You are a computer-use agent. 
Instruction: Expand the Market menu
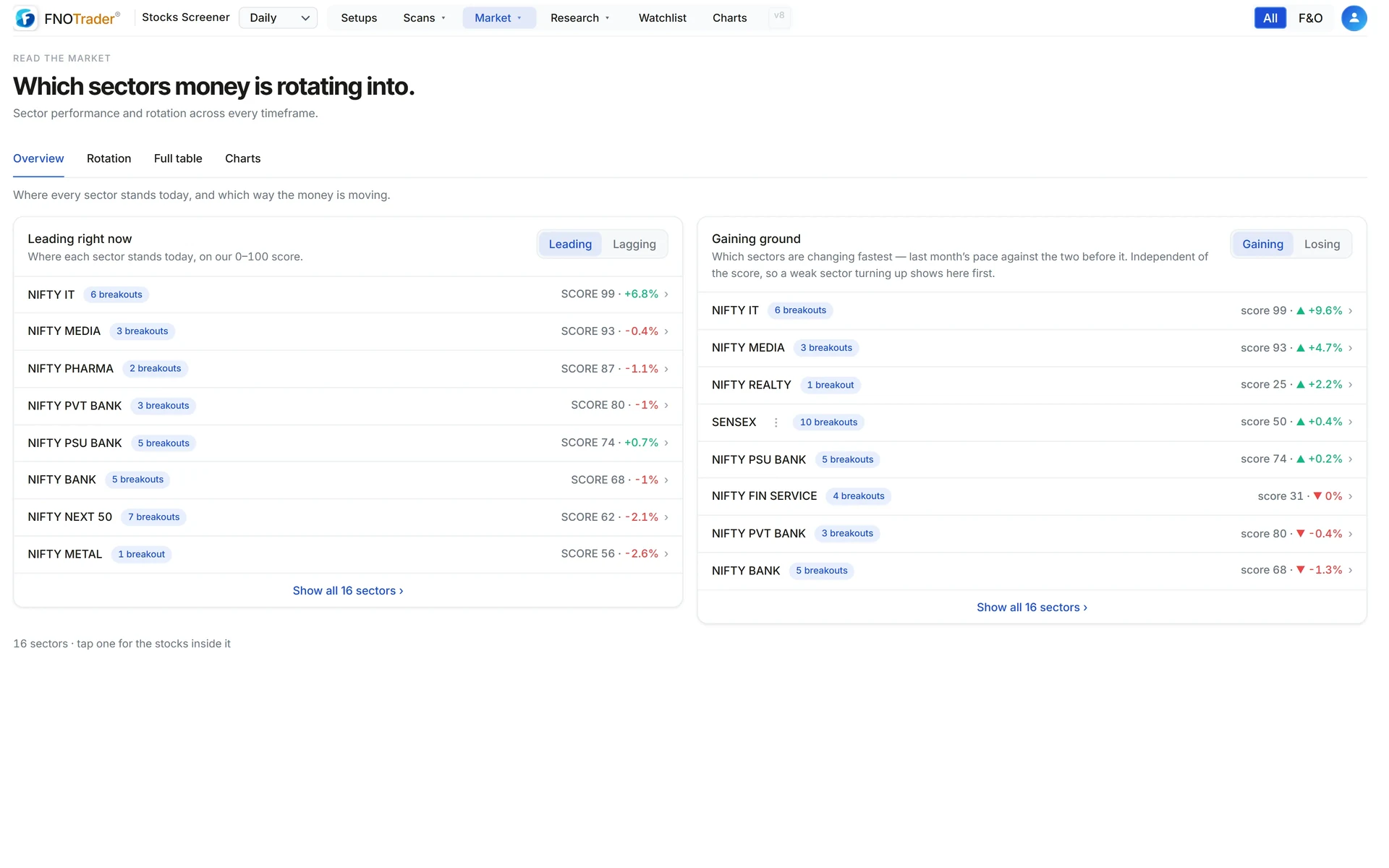point(499,18)
